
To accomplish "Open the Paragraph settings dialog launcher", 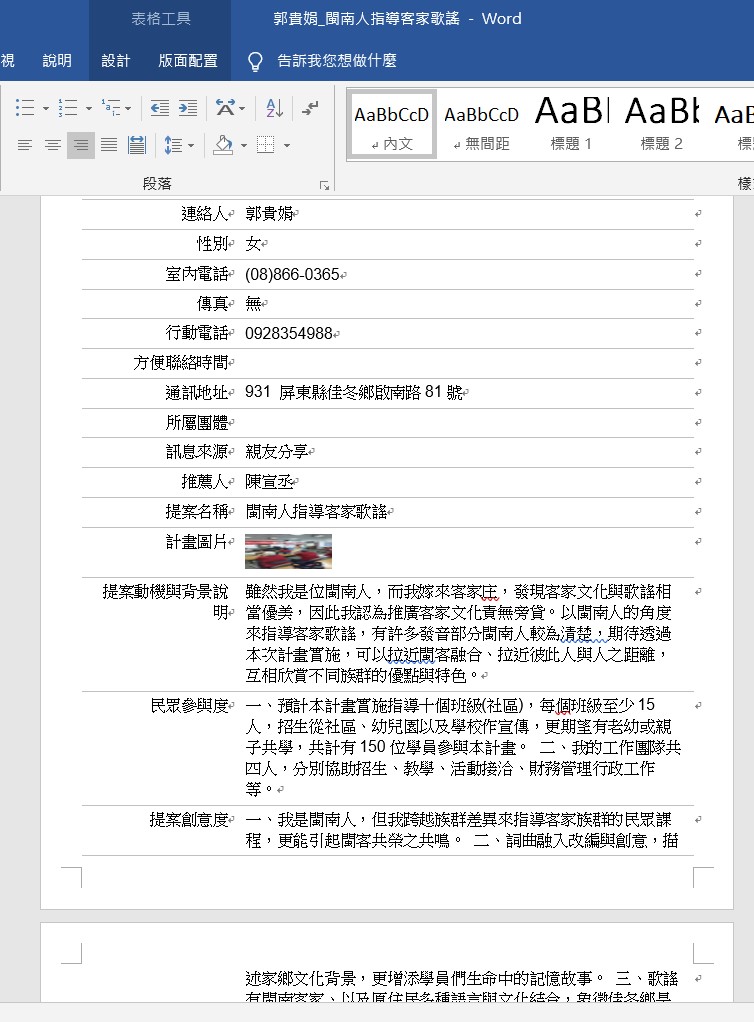I will tap(325, 186).
